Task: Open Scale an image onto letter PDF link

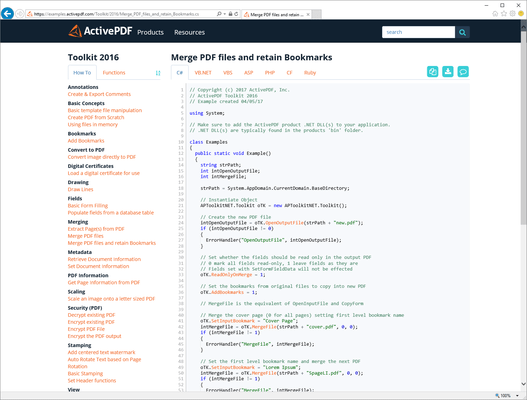Action: coord(111,299)
